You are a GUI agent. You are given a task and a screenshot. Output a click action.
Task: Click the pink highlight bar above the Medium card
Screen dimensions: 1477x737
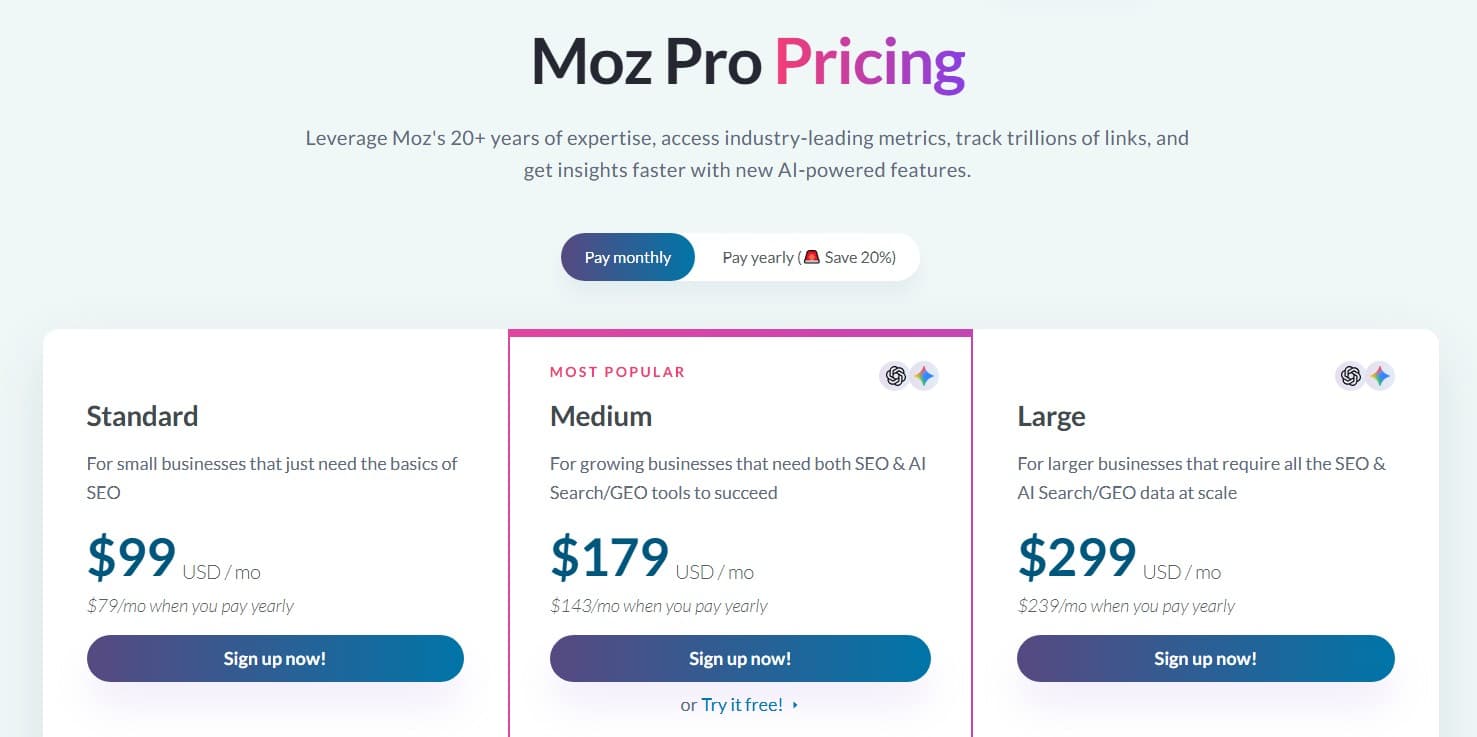[x=740, y=332]
